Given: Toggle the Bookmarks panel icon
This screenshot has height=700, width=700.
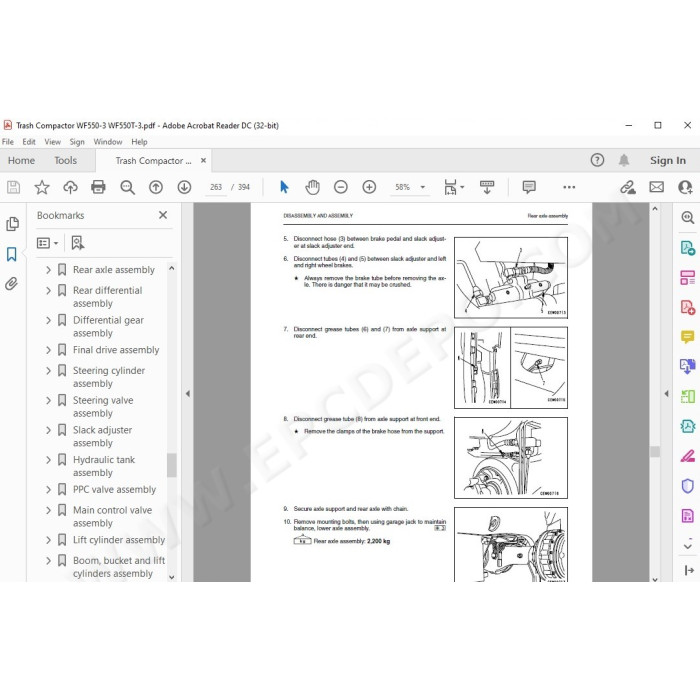Looking at the screenshot, I should click(x=12, y=254).
